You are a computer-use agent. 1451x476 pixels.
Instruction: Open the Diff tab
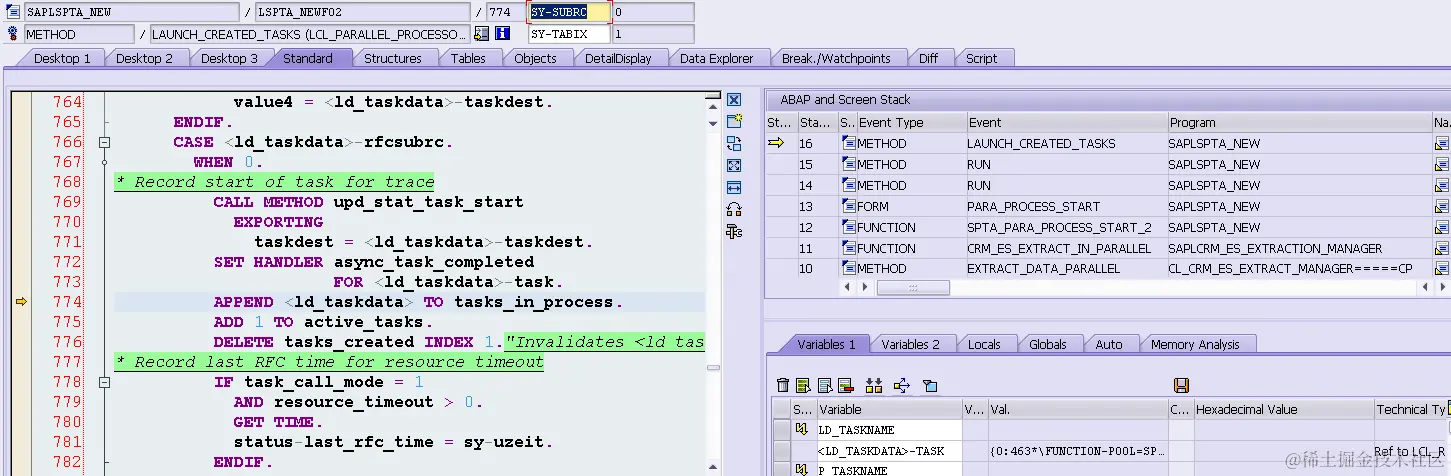[928, 58]
